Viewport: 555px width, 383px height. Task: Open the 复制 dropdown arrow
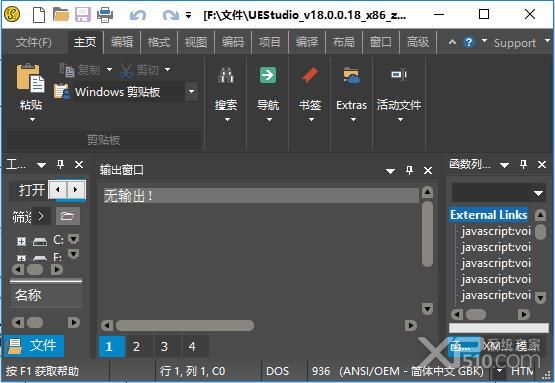point(109,69)
